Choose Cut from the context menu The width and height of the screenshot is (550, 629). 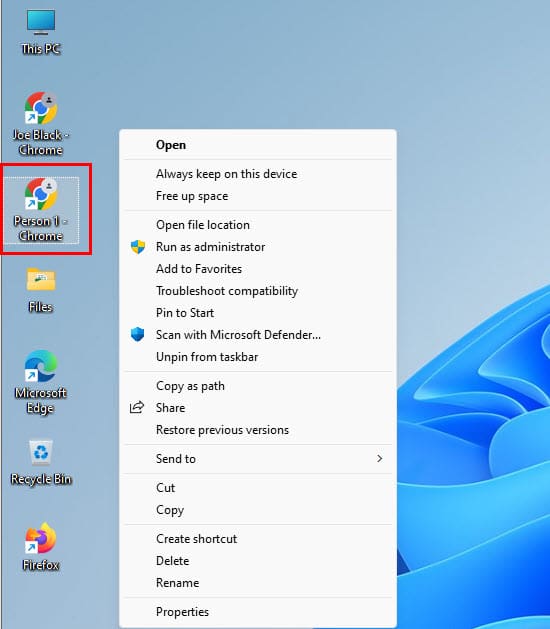tap(258, 487)
